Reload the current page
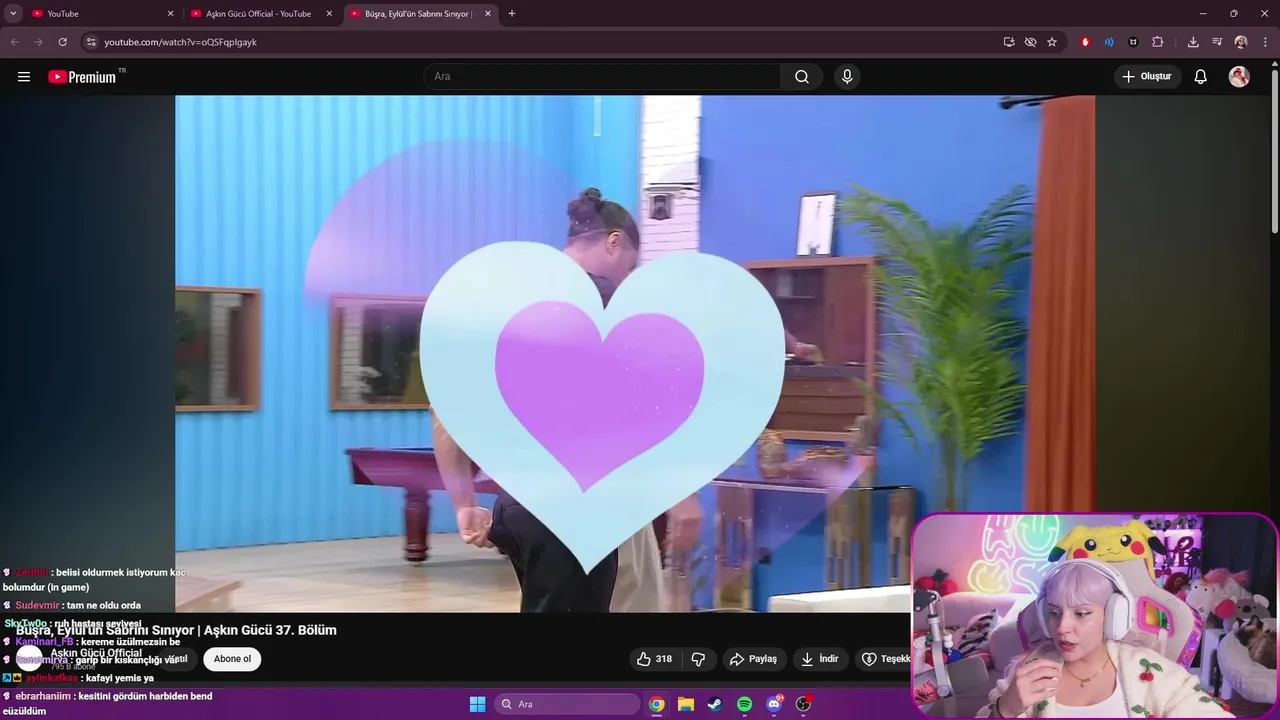1280x720 pixels. [63, 42]
